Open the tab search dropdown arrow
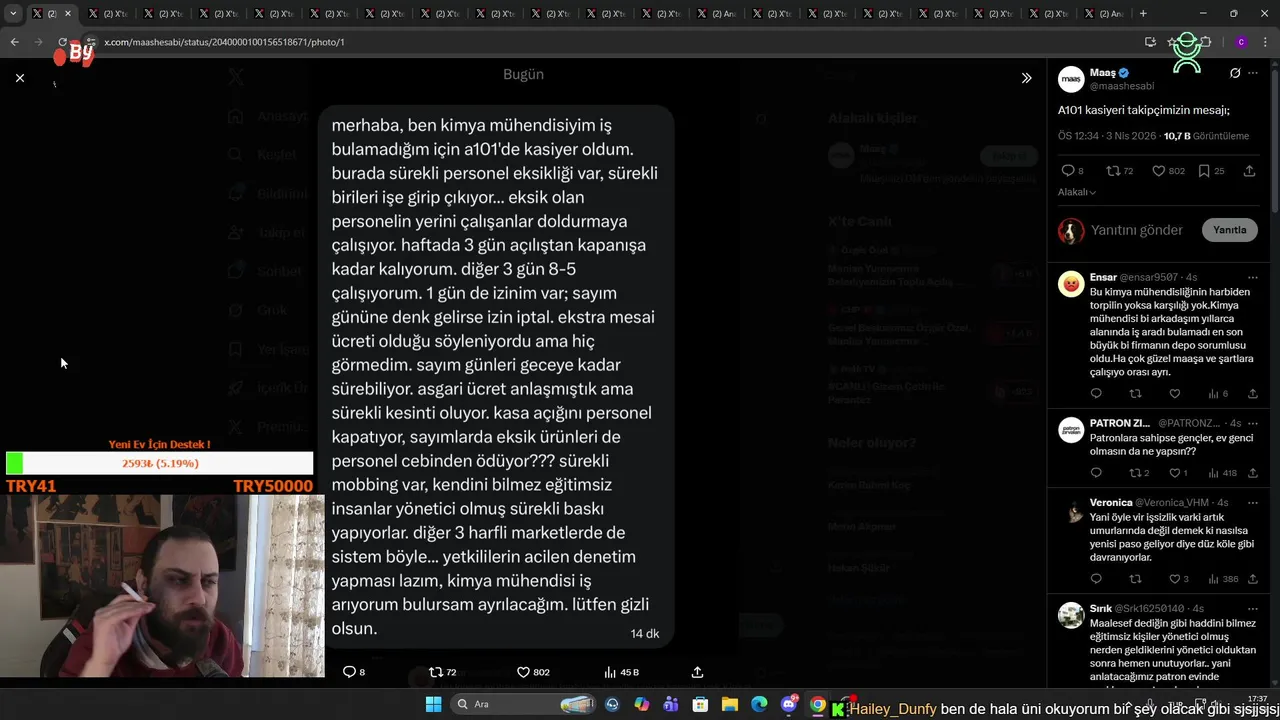Viewport: 1280px width, 720px height. coord(13,14)
